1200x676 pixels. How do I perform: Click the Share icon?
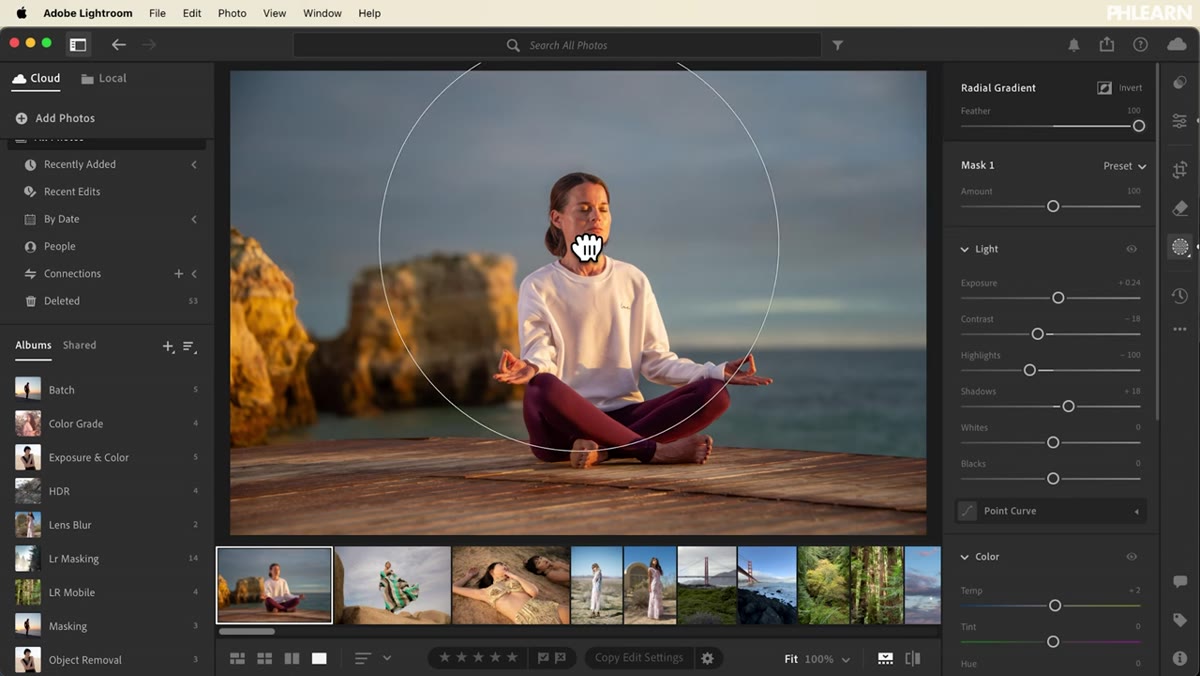(x=1107, y=45)
